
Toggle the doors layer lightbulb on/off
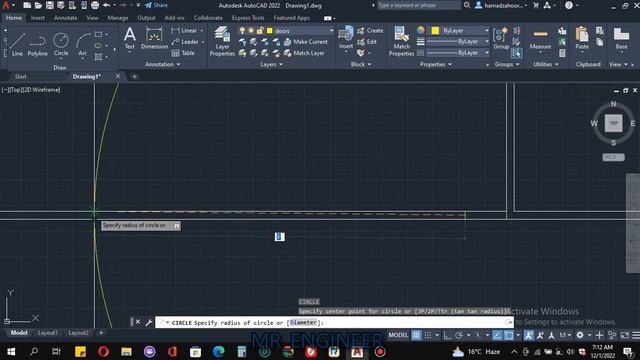tap(242, 31)
